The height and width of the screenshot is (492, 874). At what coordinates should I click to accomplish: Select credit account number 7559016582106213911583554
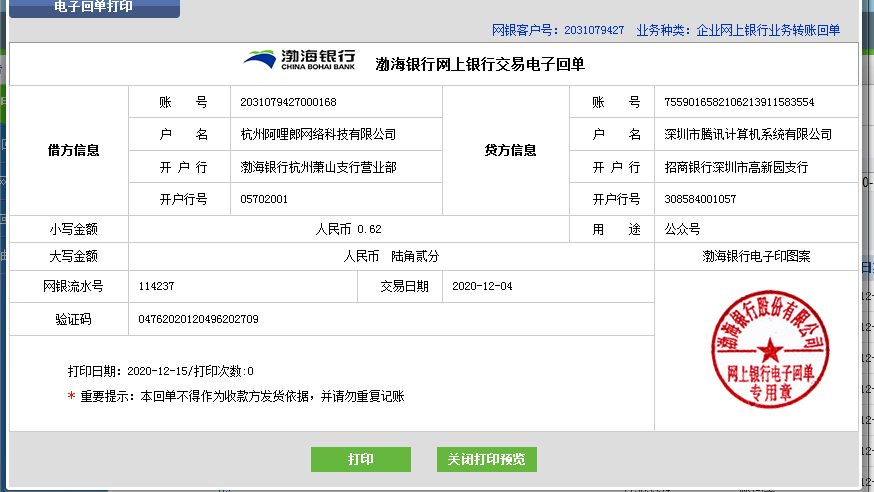click(x=739, y=102)
